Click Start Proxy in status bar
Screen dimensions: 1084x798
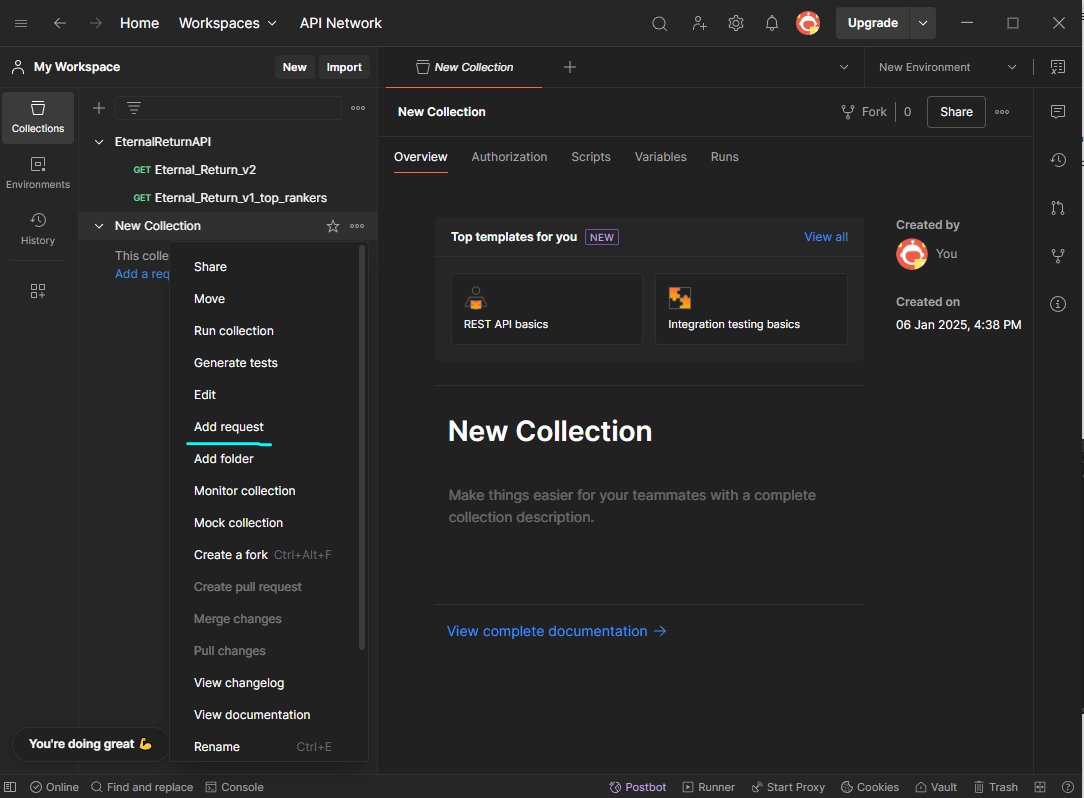pos(788,787)
